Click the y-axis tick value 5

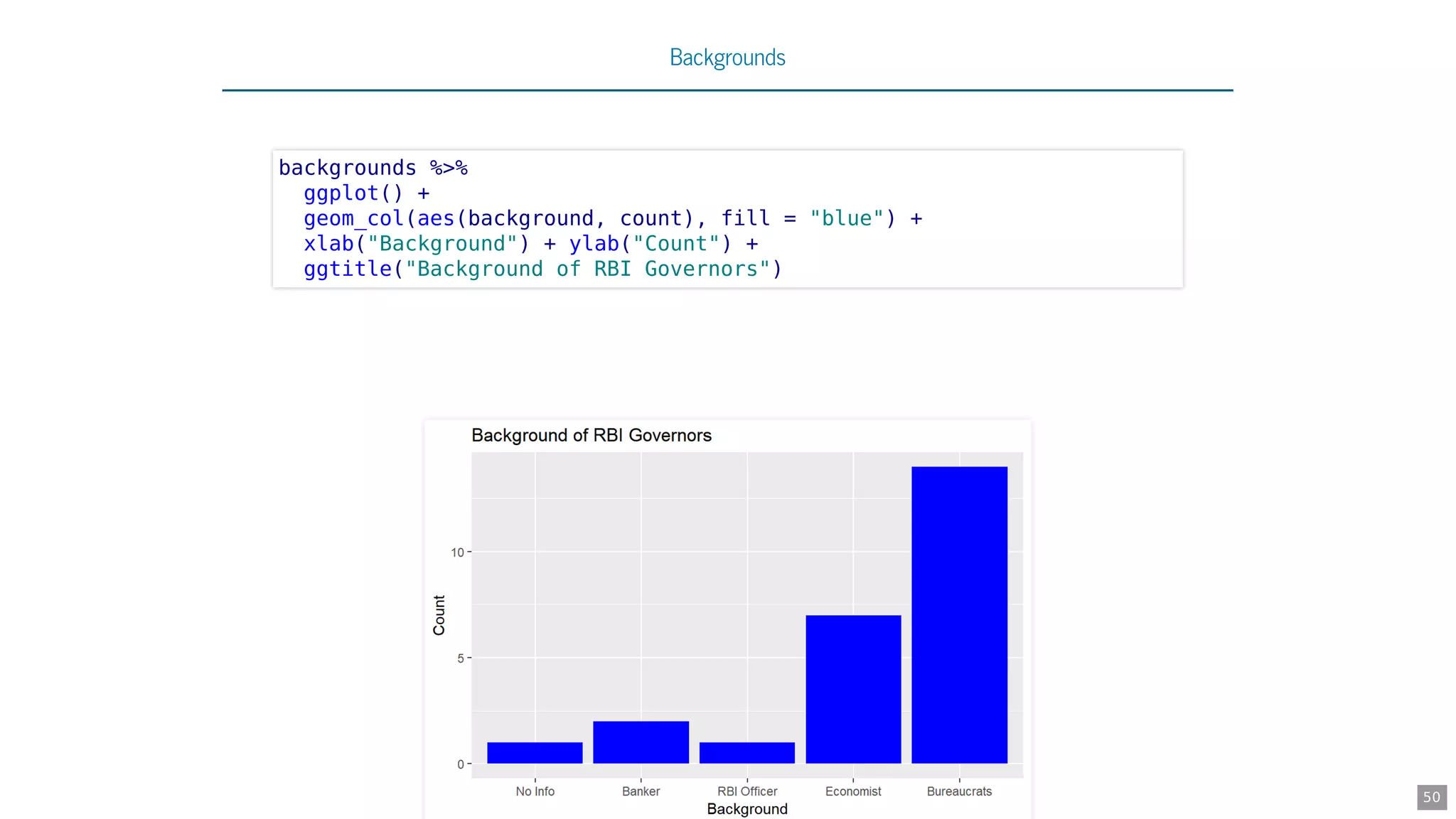(461, 658)
